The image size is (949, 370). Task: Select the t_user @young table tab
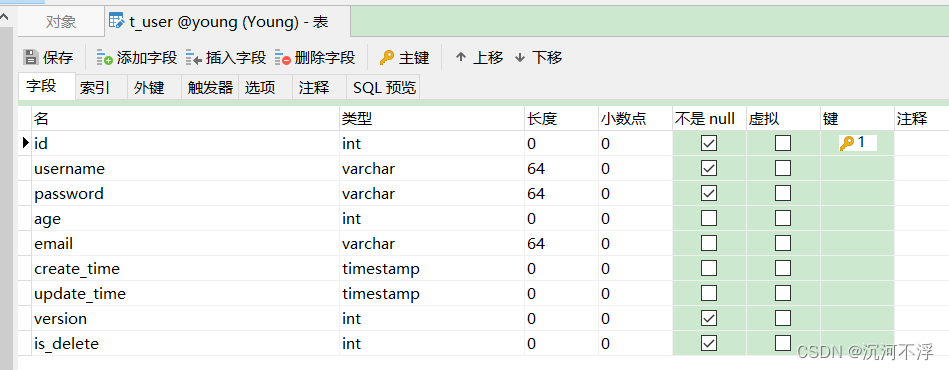click(x=228, y=22)
